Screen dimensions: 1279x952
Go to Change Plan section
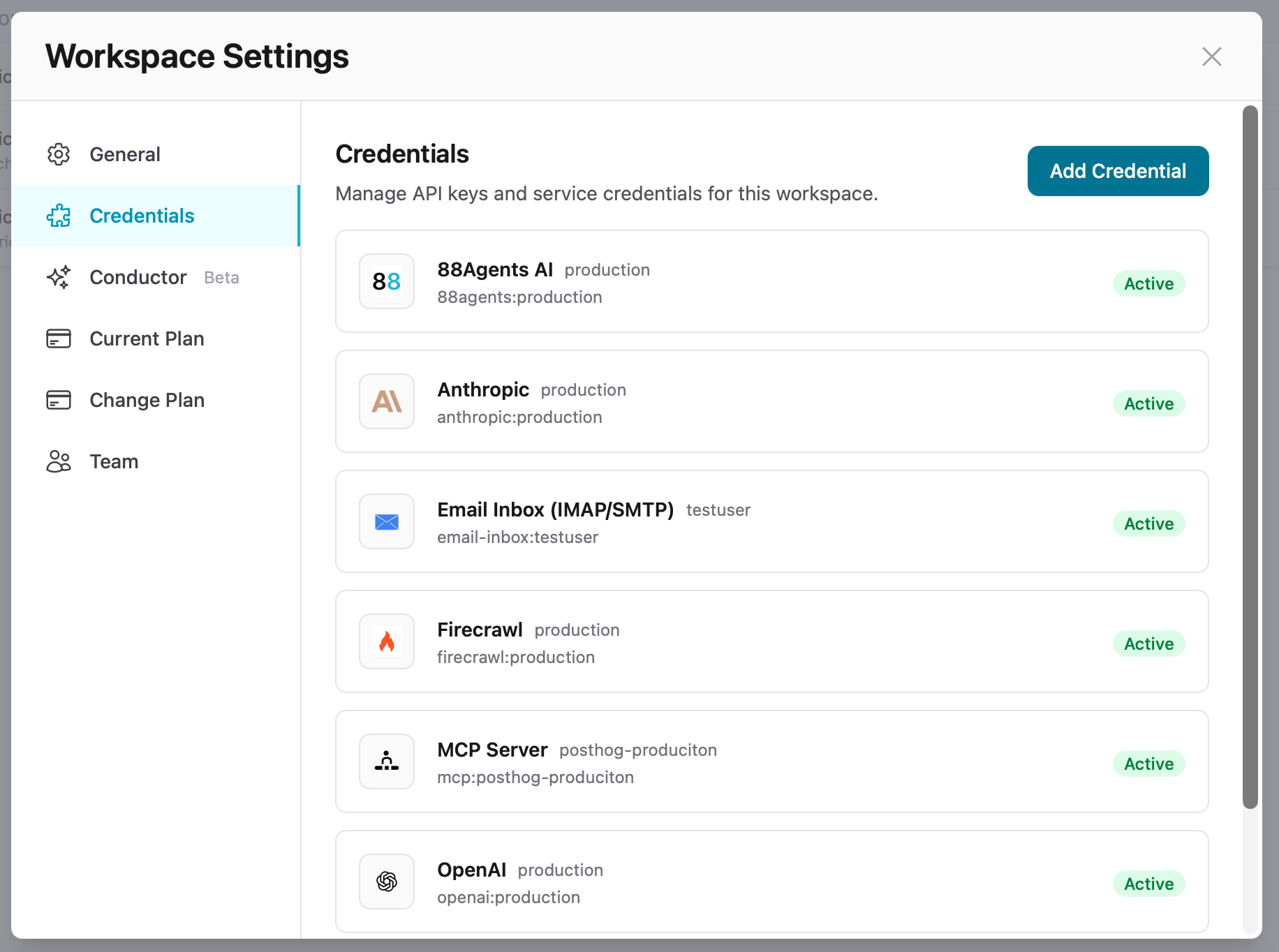pyautogui.click(x=147, y=400)
